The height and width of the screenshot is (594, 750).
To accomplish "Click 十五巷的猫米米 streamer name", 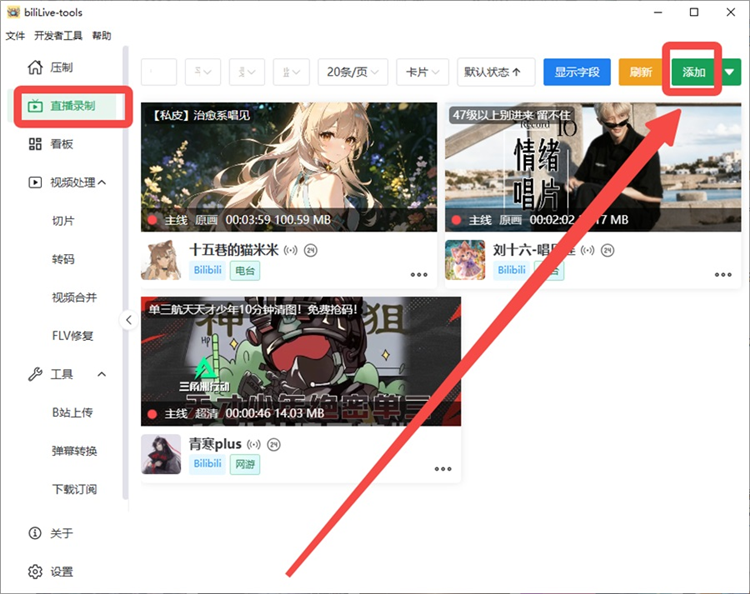I will (x=234, y=250).
